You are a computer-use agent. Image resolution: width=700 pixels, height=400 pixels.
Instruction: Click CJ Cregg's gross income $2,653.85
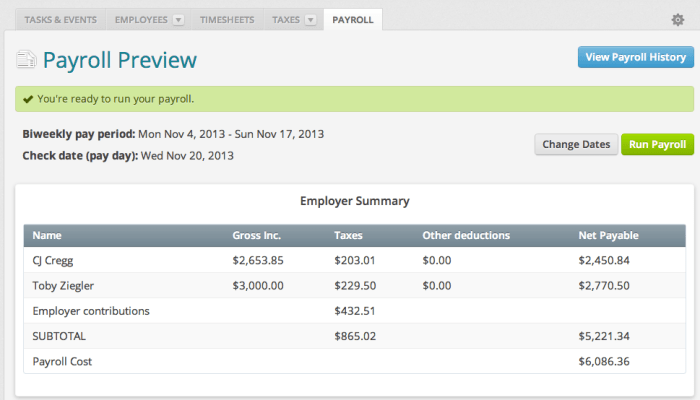258,260
